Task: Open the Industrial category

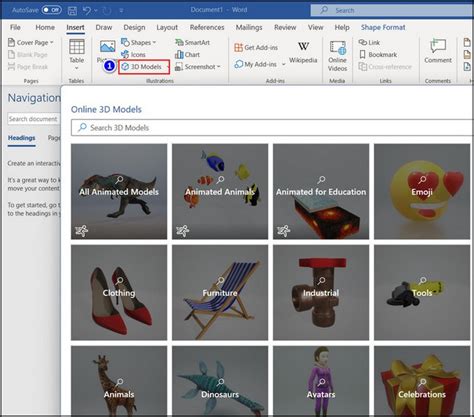Action: pos(321,293)
